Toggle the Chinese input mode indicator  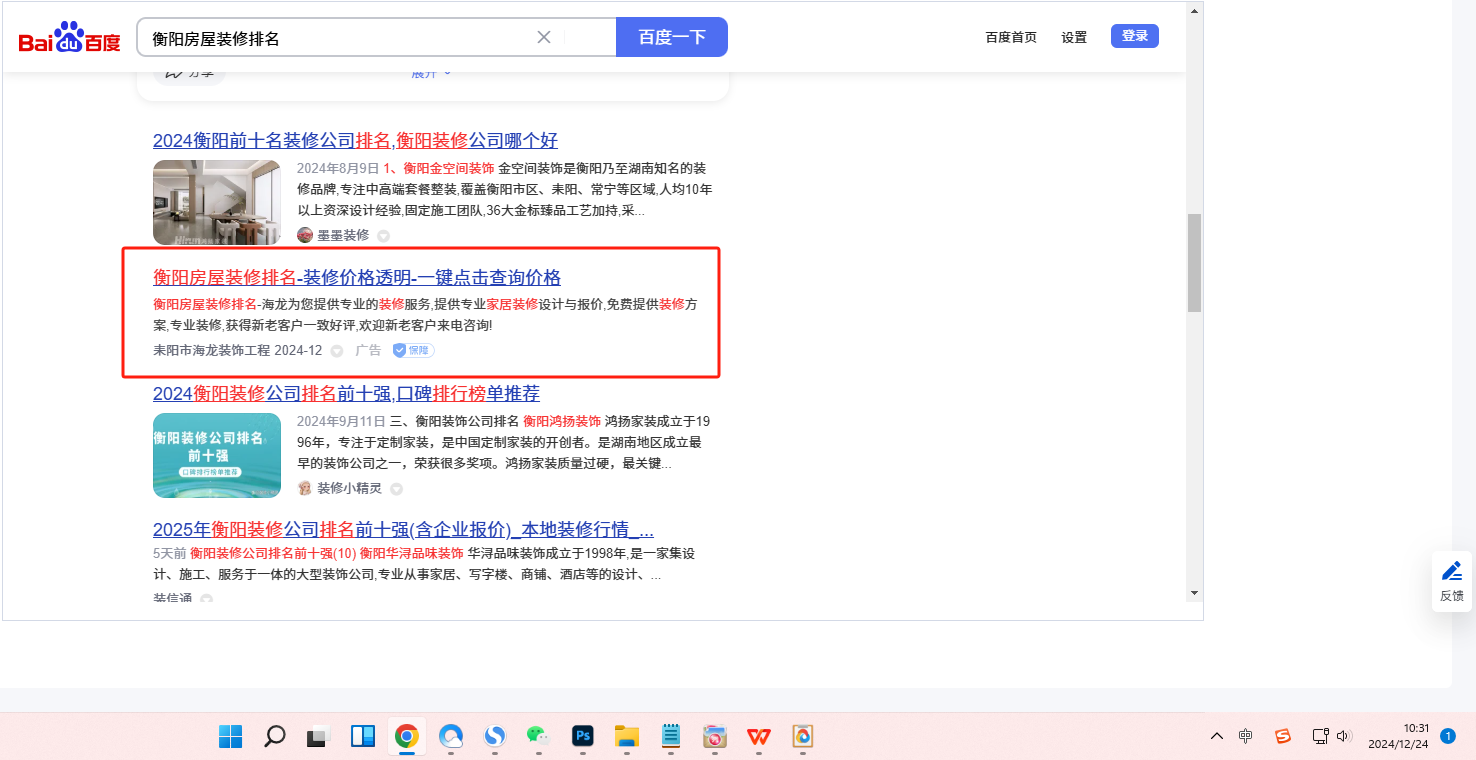(1245, 736)
